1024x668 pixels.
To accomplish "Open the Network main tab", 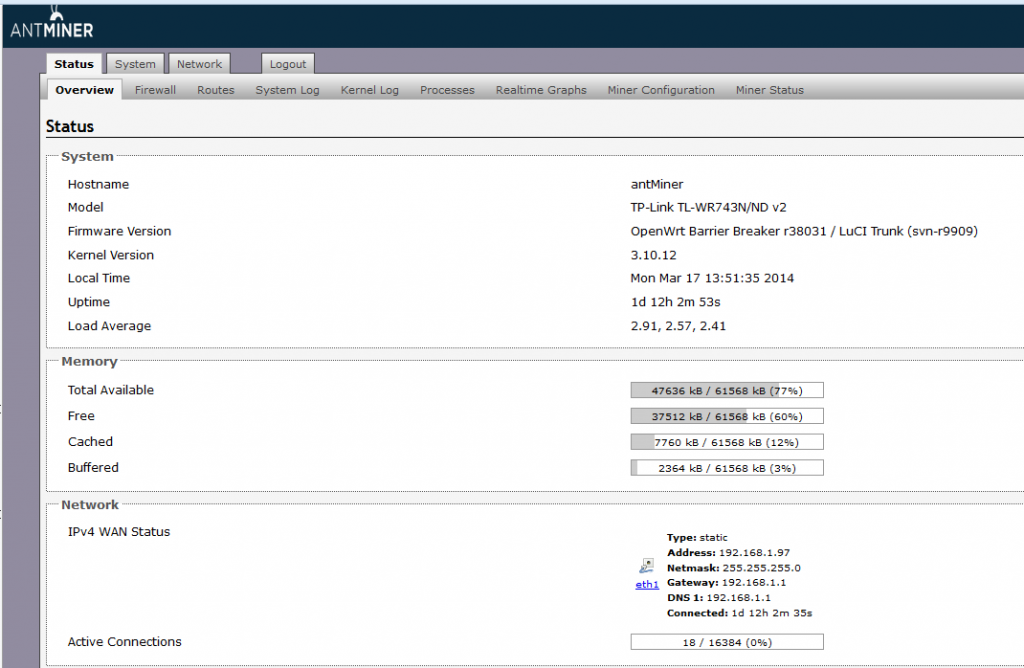I will [199, 64].
